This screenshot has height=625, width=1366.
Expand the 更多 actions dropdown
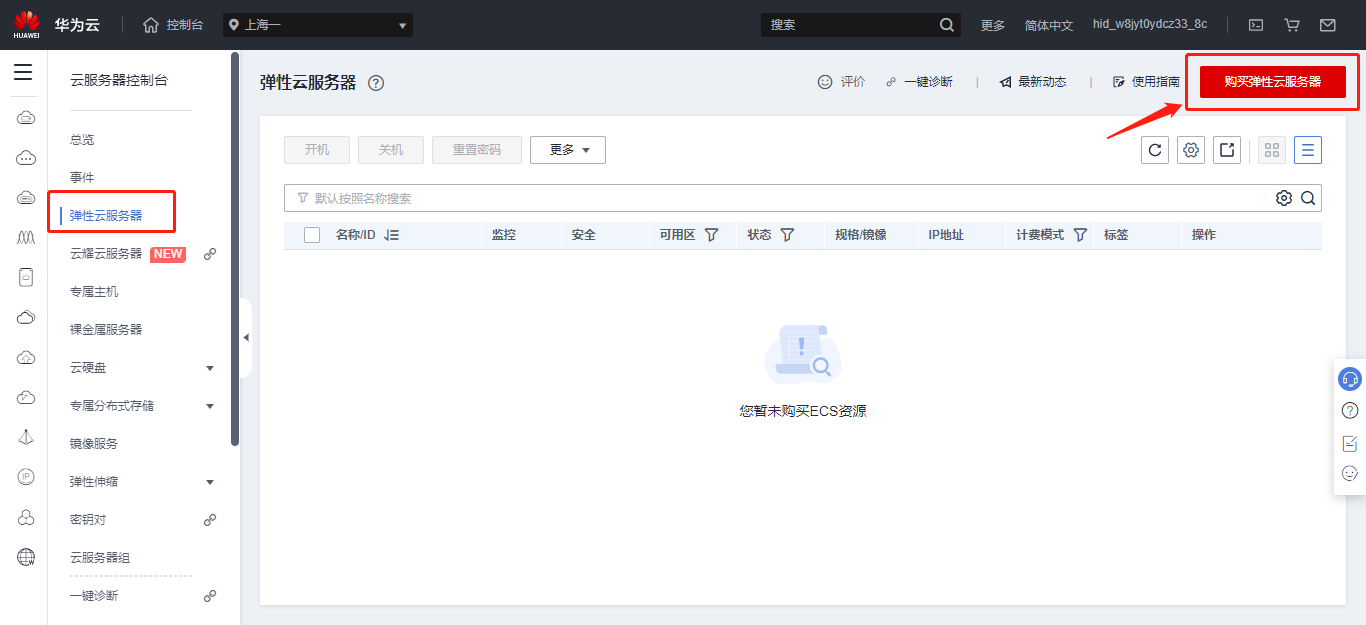point(567,149)
